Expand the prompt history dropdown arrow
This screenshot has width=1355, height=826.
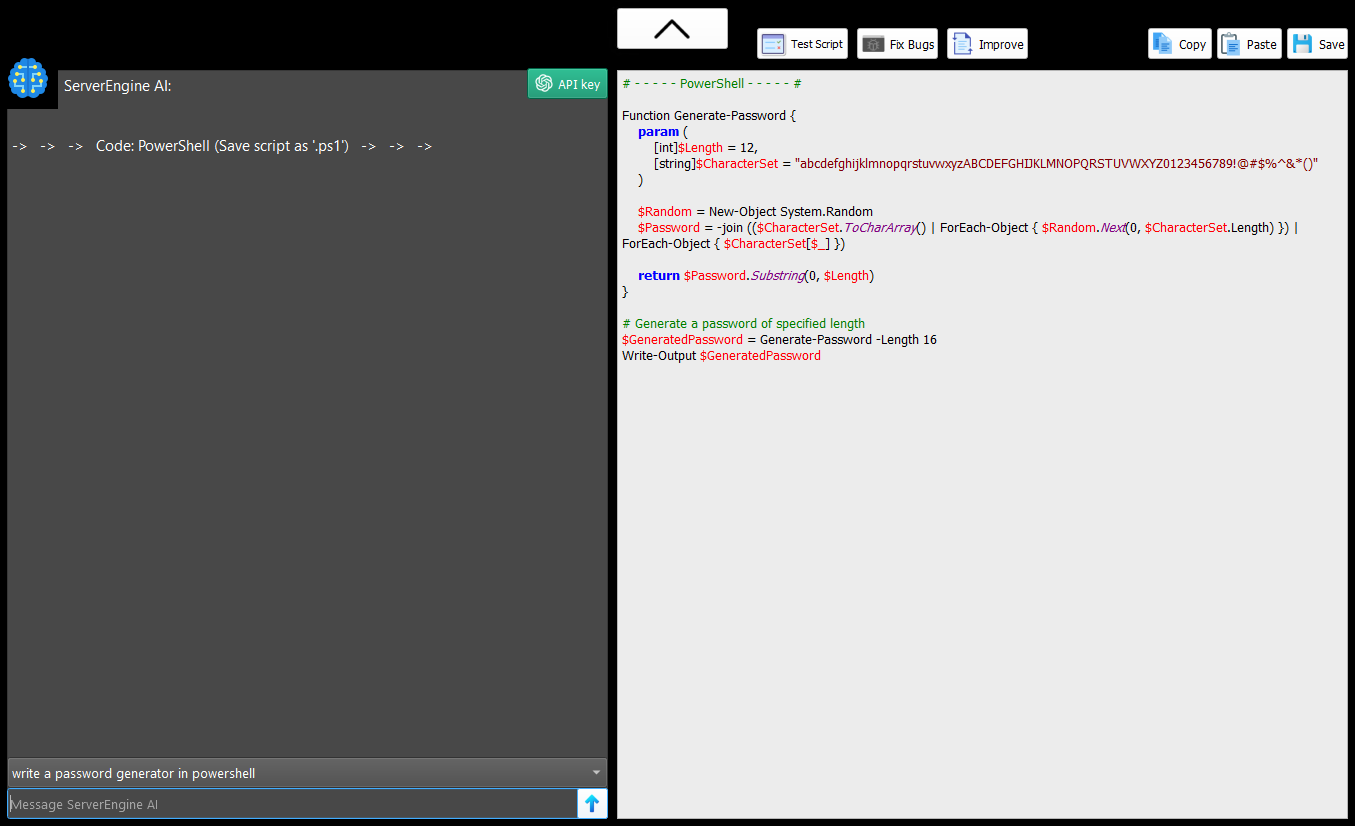[x=596, y=773]
